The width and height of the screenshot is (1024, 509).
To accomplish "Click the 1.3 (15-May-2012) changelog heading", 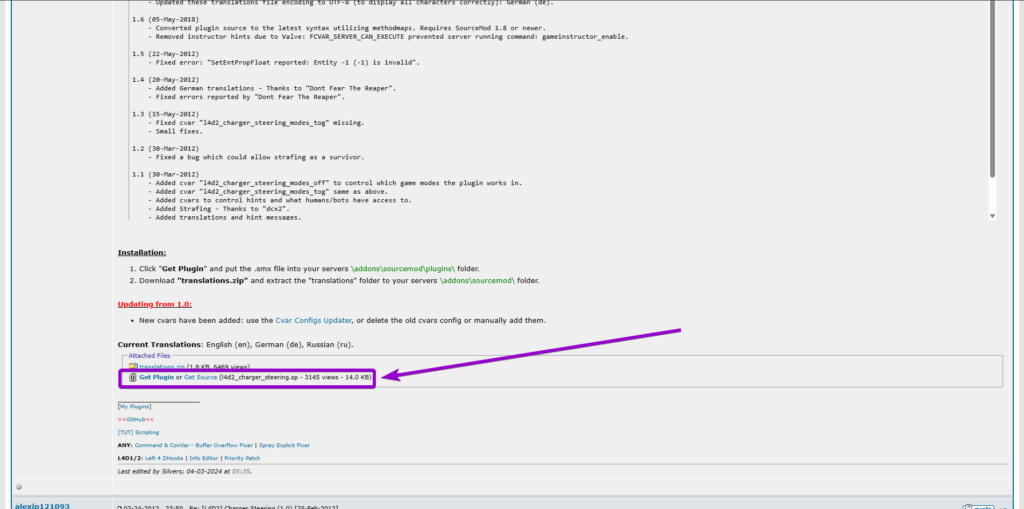I will point(165,114).
